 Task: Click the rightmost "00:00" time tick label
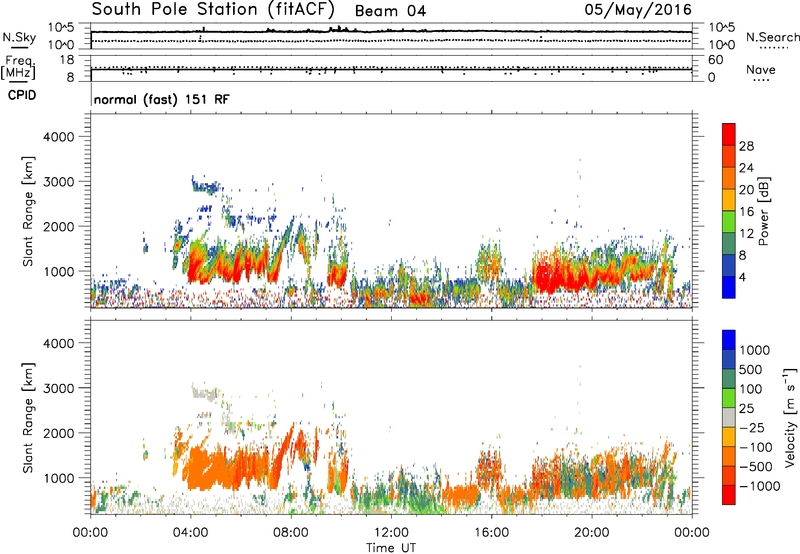click(x=691, y=533)
